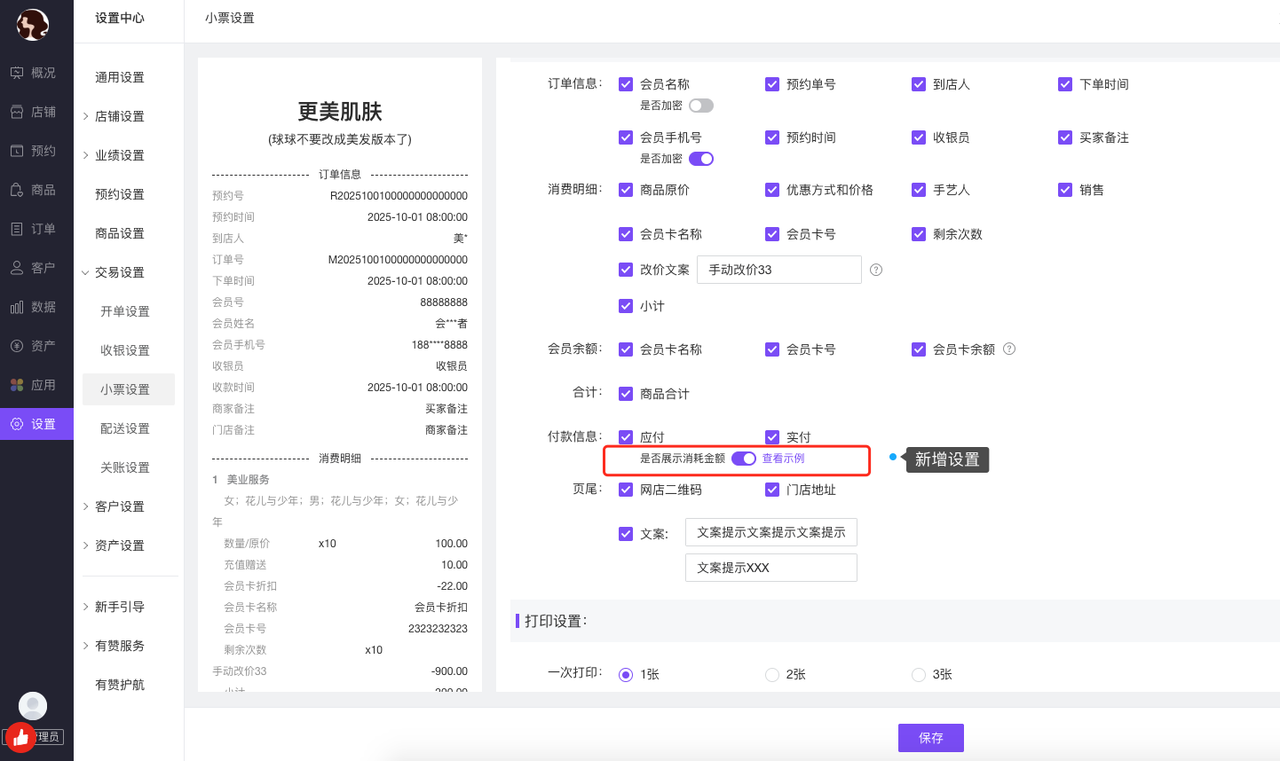Click the help icon beside 改价文案 field
The height and width of the screenshot is (761, 1280).
click(x=876, y=270)
